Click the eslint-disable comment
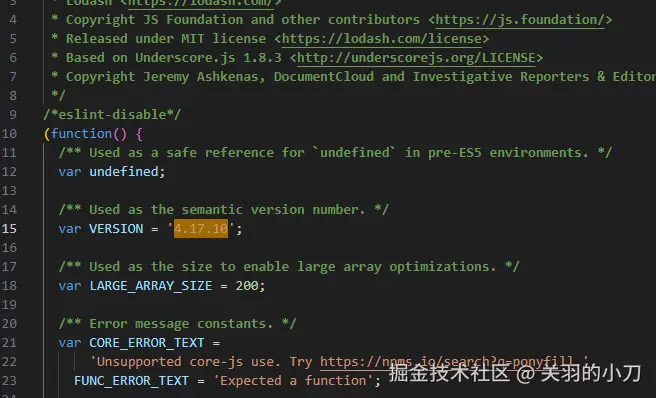This screenshot has width=656, height=398. (112, 115)
